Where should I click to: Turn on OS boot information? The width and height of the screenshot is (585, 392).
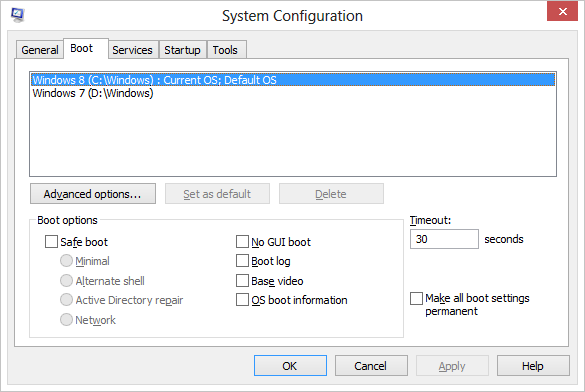(242, 300)
